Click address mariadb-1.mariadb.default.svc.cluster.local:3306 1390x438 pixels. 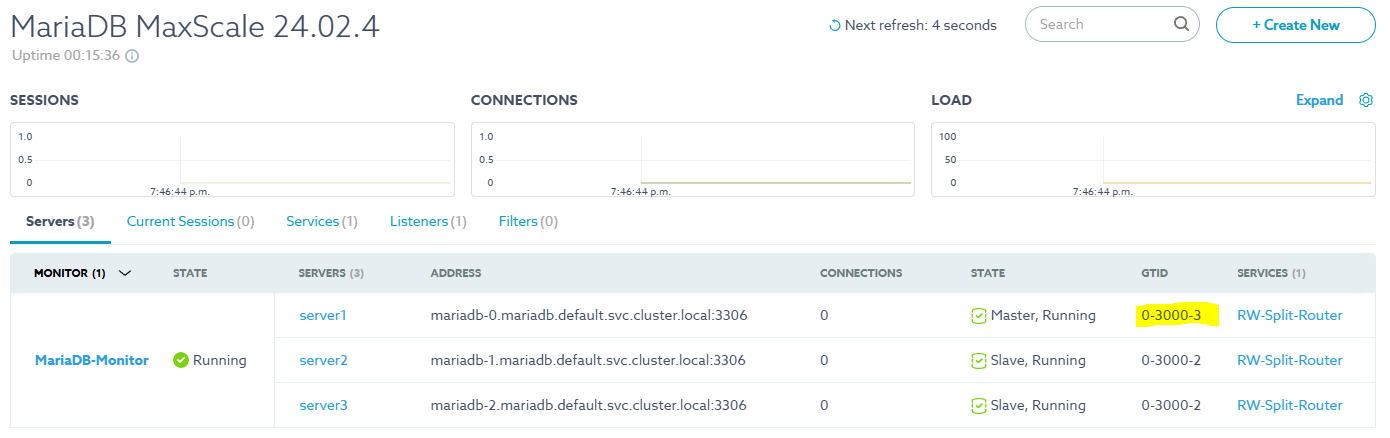click(x=589, y=360)
